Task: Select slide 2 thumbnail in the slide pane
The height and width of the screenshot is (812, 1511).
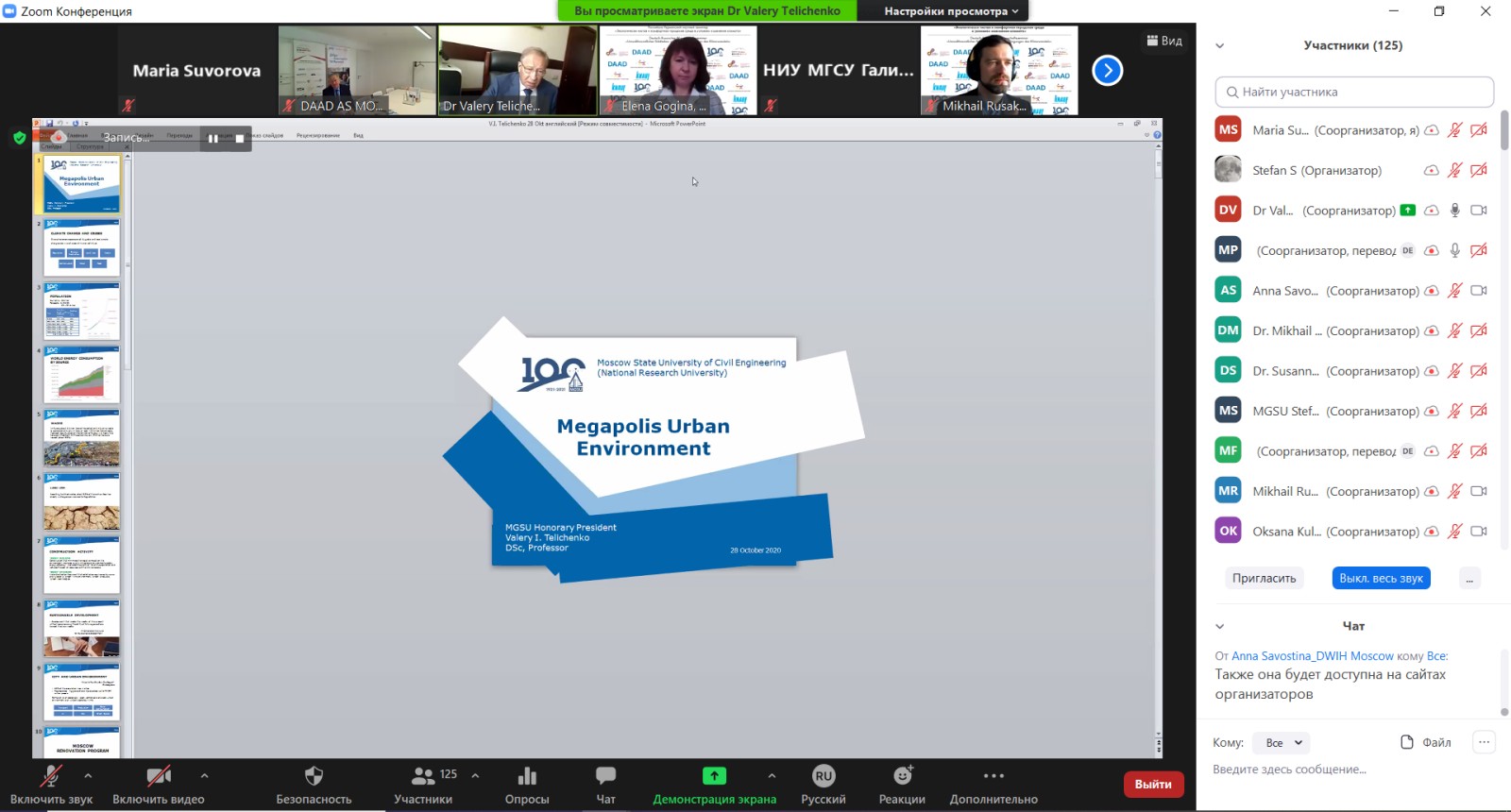Action: 82,247
